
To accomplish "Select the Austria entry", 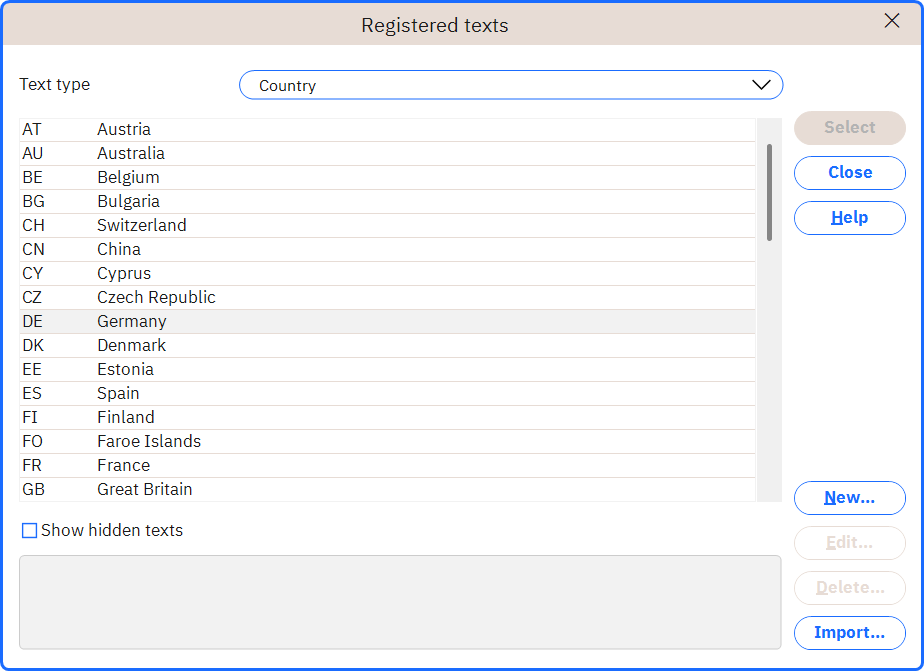I will [388, 130].
